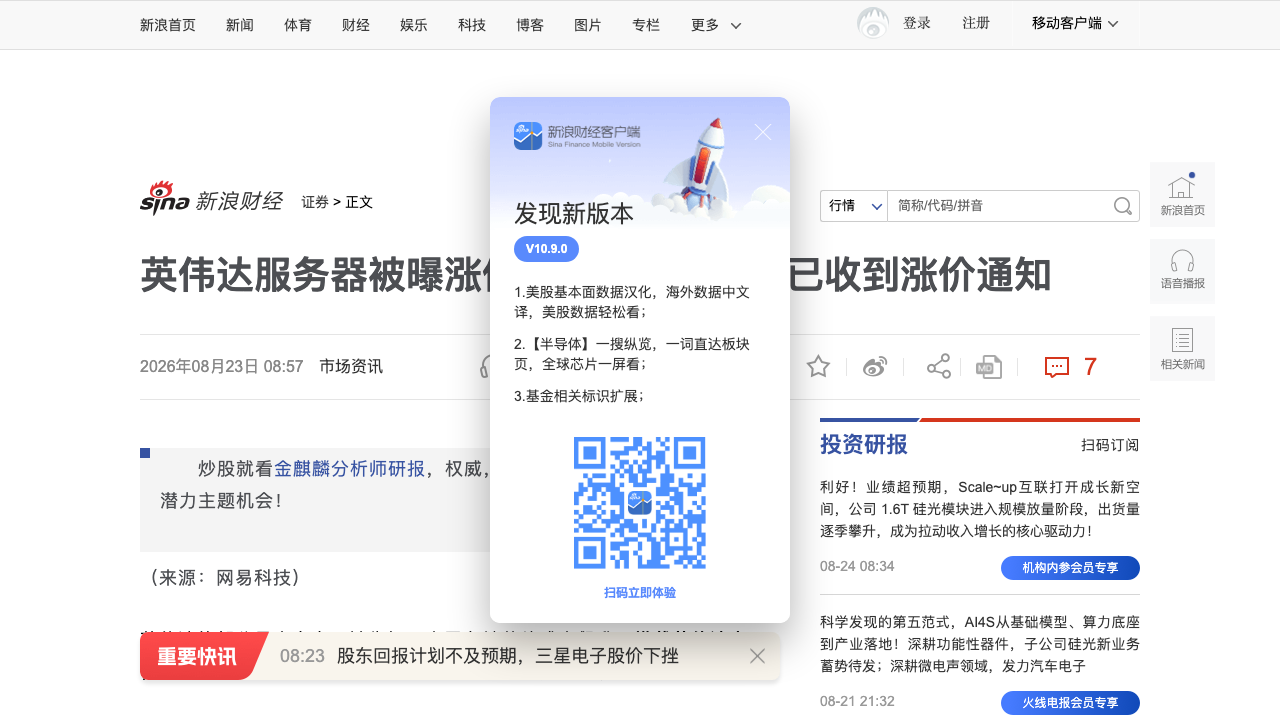1280x720 pixels.
Task: Click the 相关新闻 sidebar icon
Action: 1182,348
